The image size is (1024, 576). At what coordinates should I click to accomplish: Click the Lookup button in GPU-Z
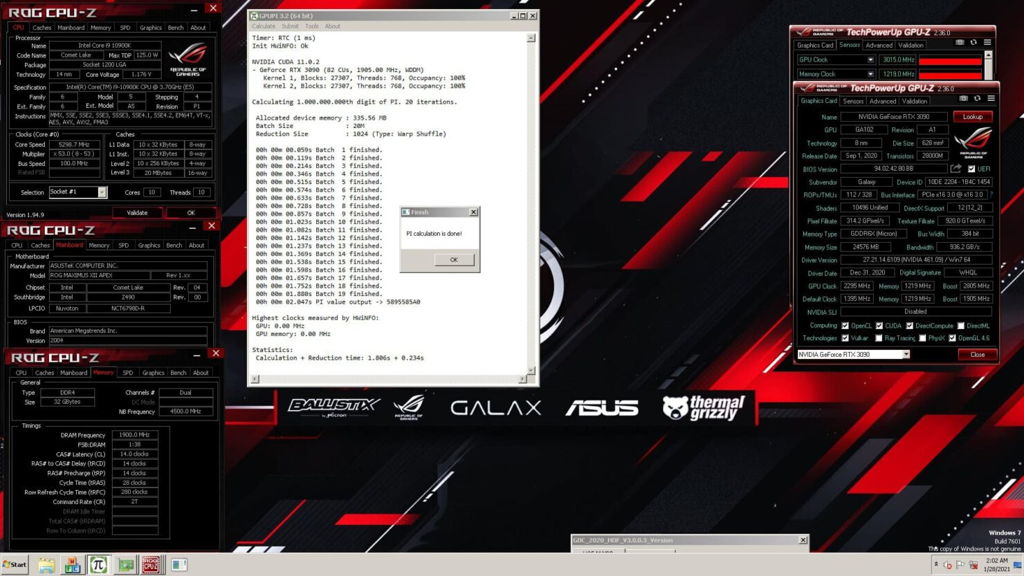[x=972, y=116]
